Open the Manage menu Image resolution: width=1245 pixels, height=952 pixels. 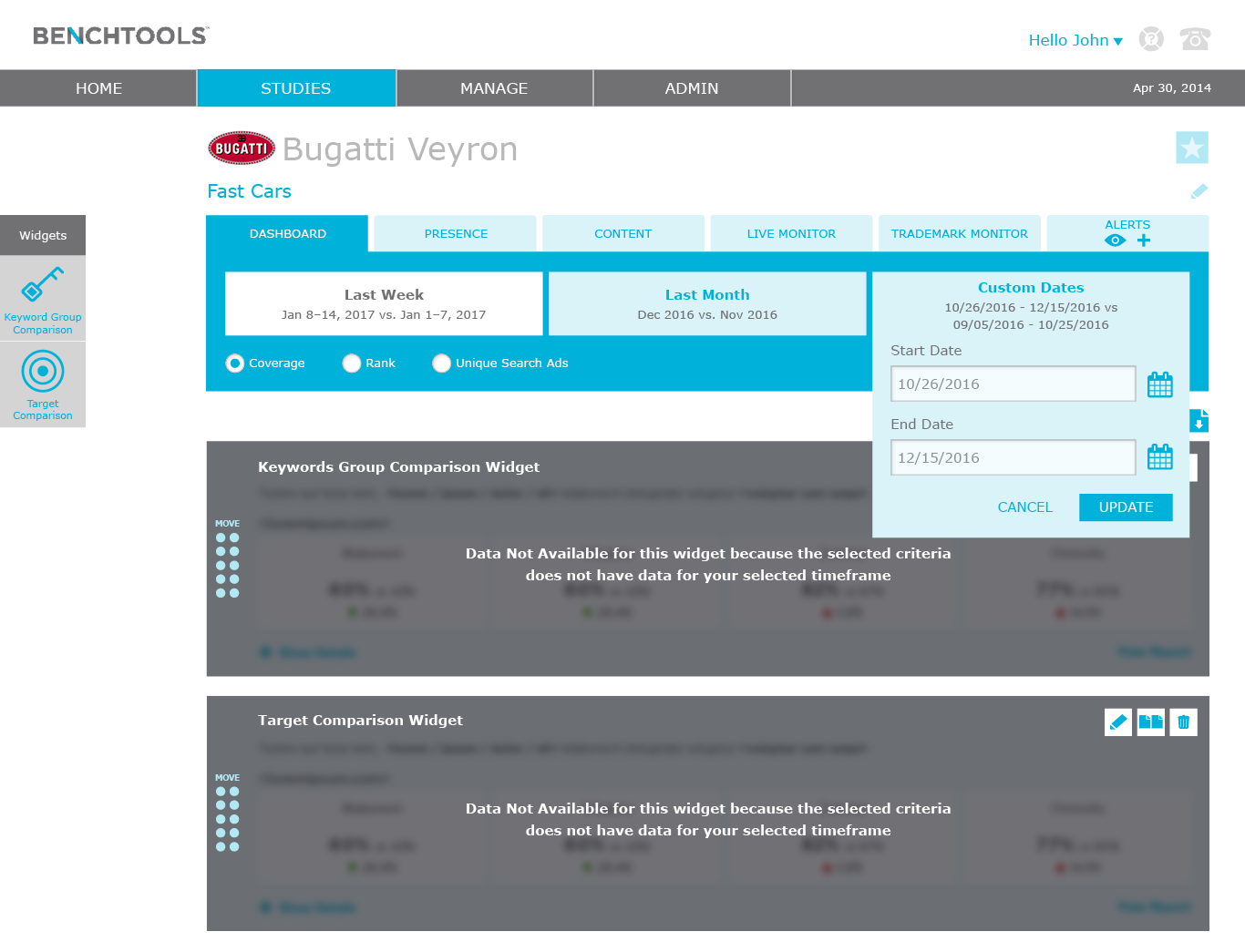point(494,88)
